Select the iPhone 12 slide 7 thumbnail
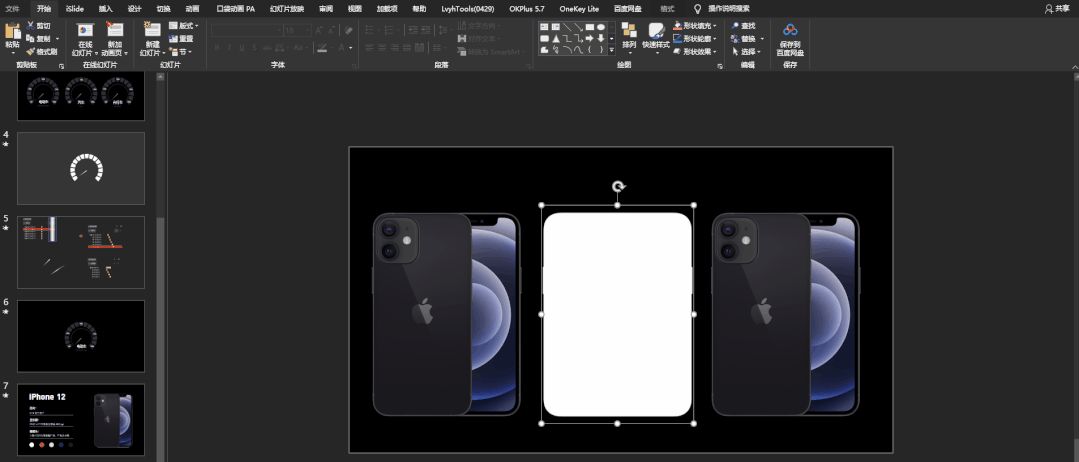This screenshot has height=462, width=1079. point(81,419)
